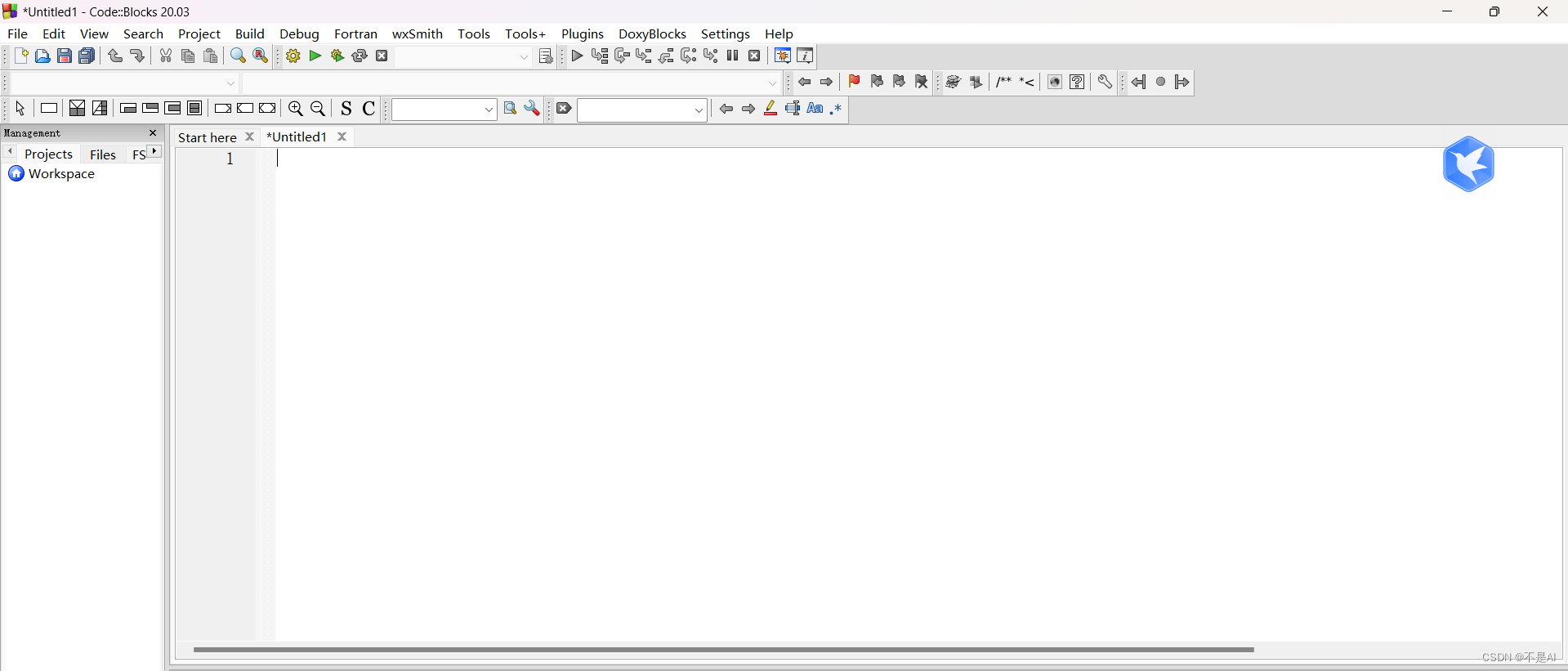Toggle comment view with the C icon
1568x671 pixels.
point(369,110)
